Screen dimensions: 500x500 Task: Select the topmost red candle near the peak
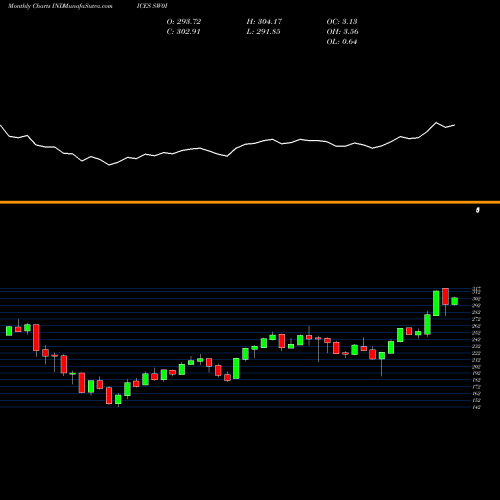pos(445,296)
